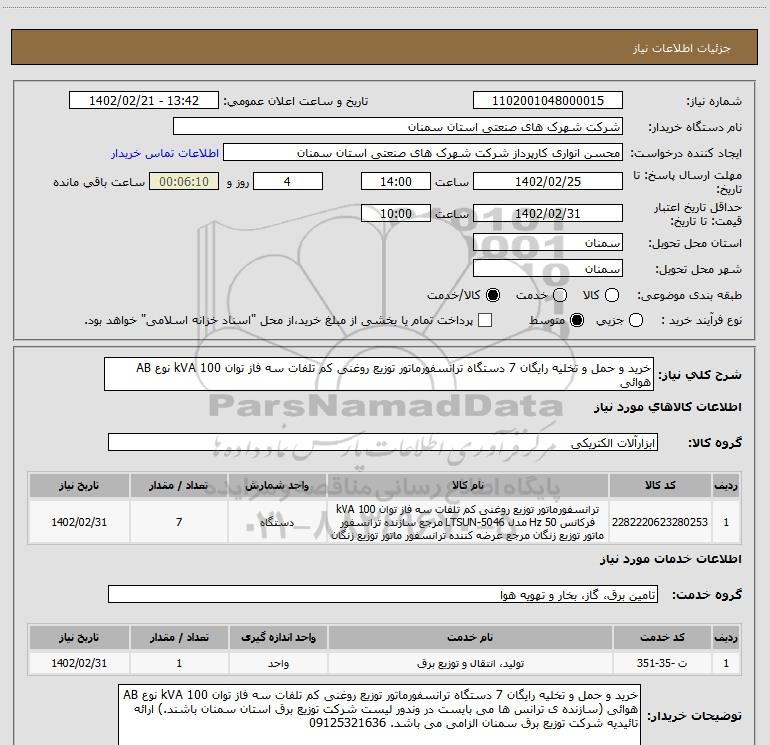Click the کد خدمت column header
This screenshot has width=770, height=745.
[x=661, y=637]
